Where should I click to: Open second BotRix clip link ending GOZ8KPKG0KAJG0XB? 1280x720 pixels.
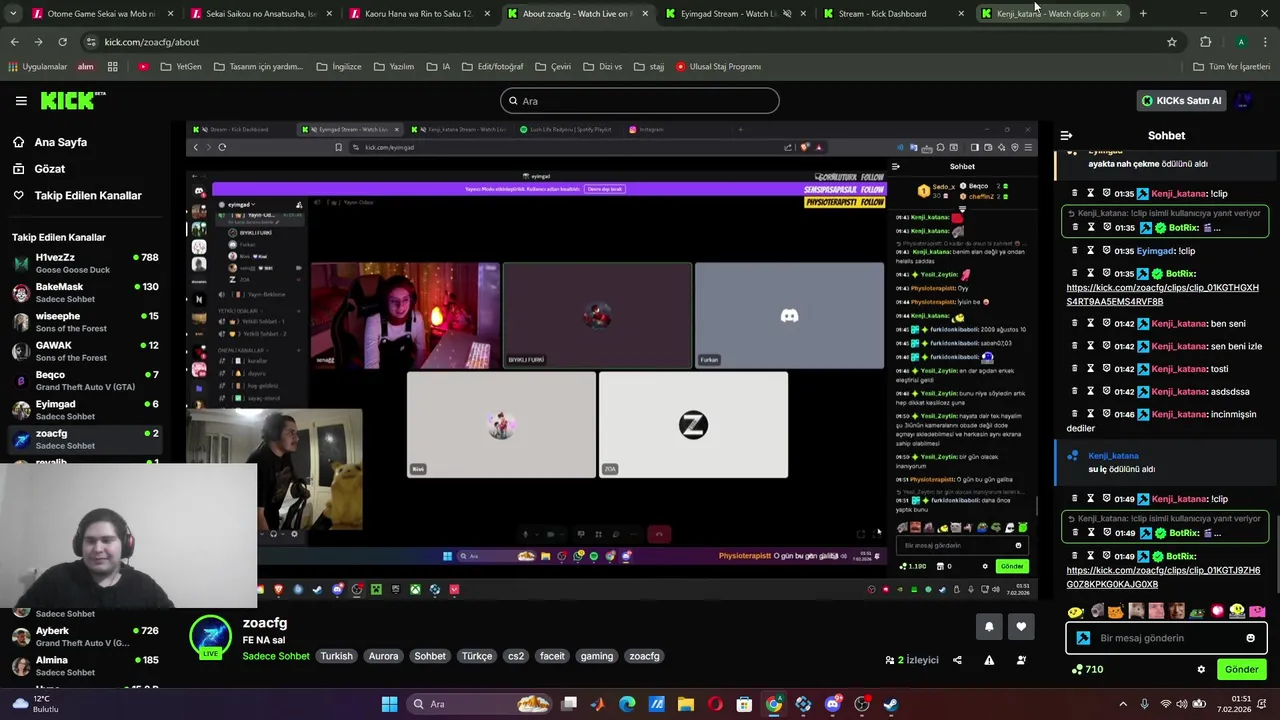click(1162, 577)
